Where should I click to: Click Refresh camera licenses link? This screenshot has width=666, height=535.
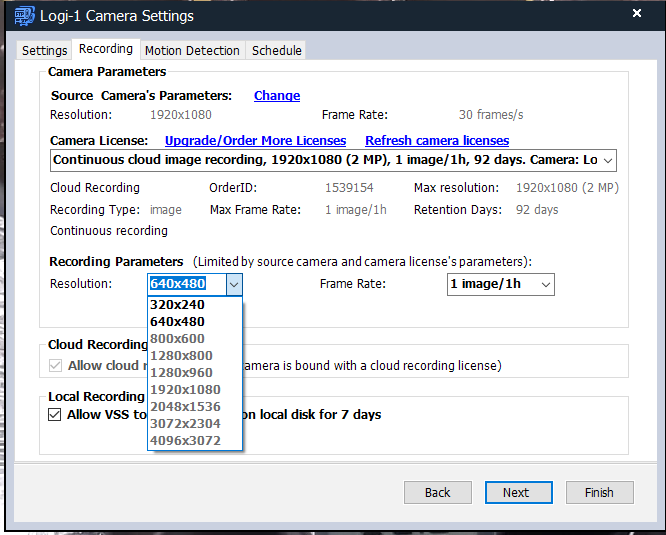437,141
